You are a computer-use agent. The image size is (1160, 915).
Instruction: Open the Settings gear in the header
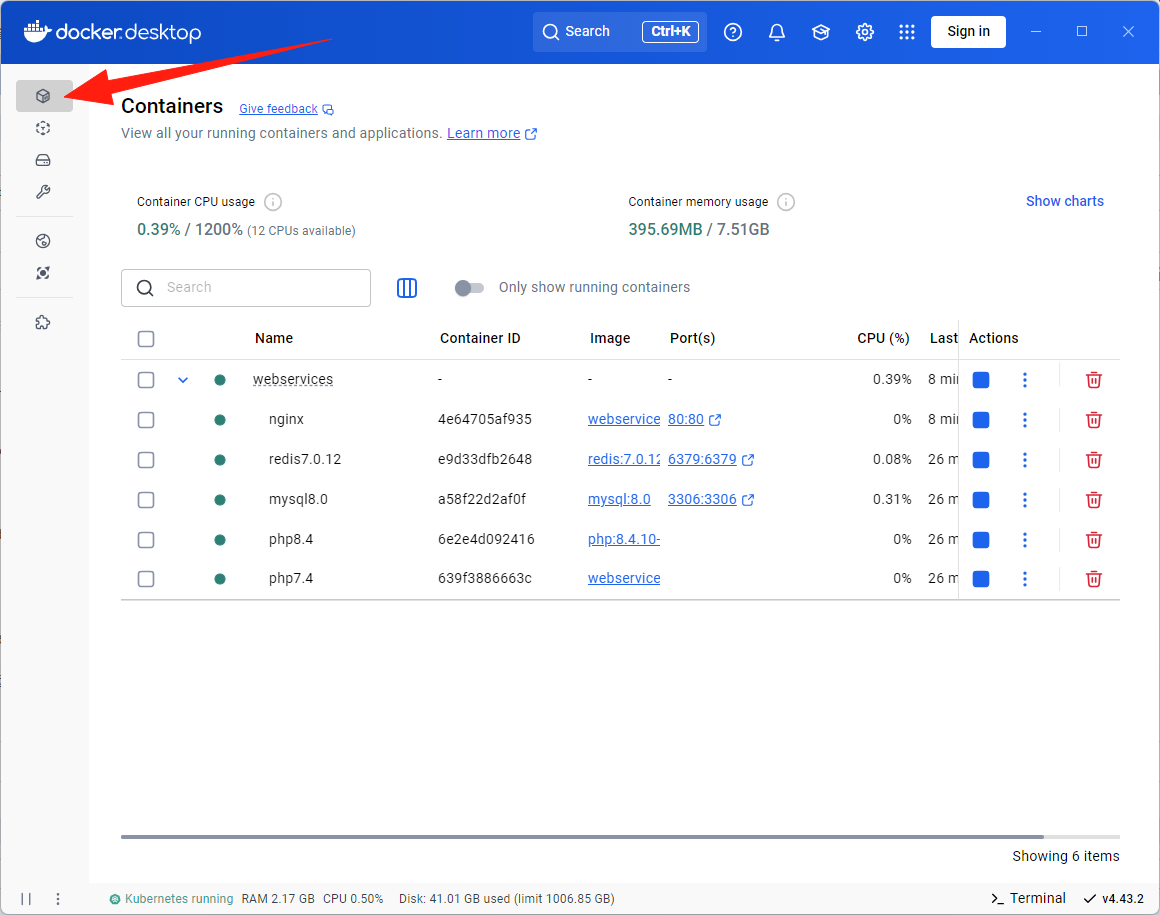coord(864,32)
